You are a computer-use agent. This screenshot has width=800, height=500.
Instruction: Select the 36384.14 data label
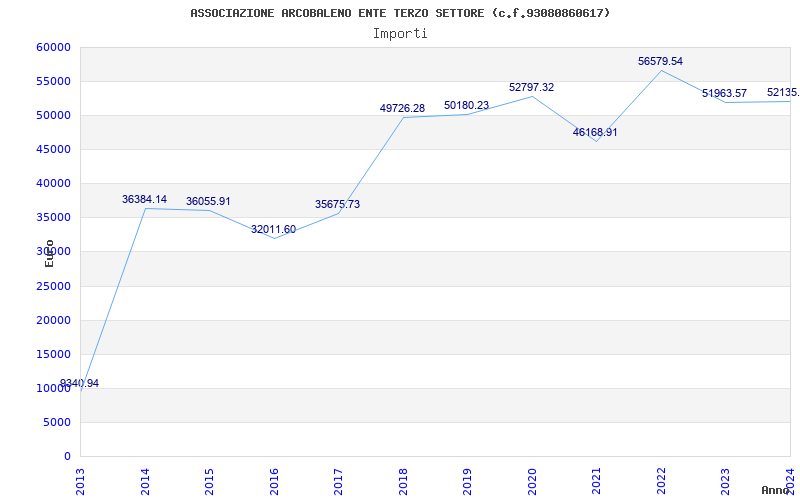click(x=144, y=199)
